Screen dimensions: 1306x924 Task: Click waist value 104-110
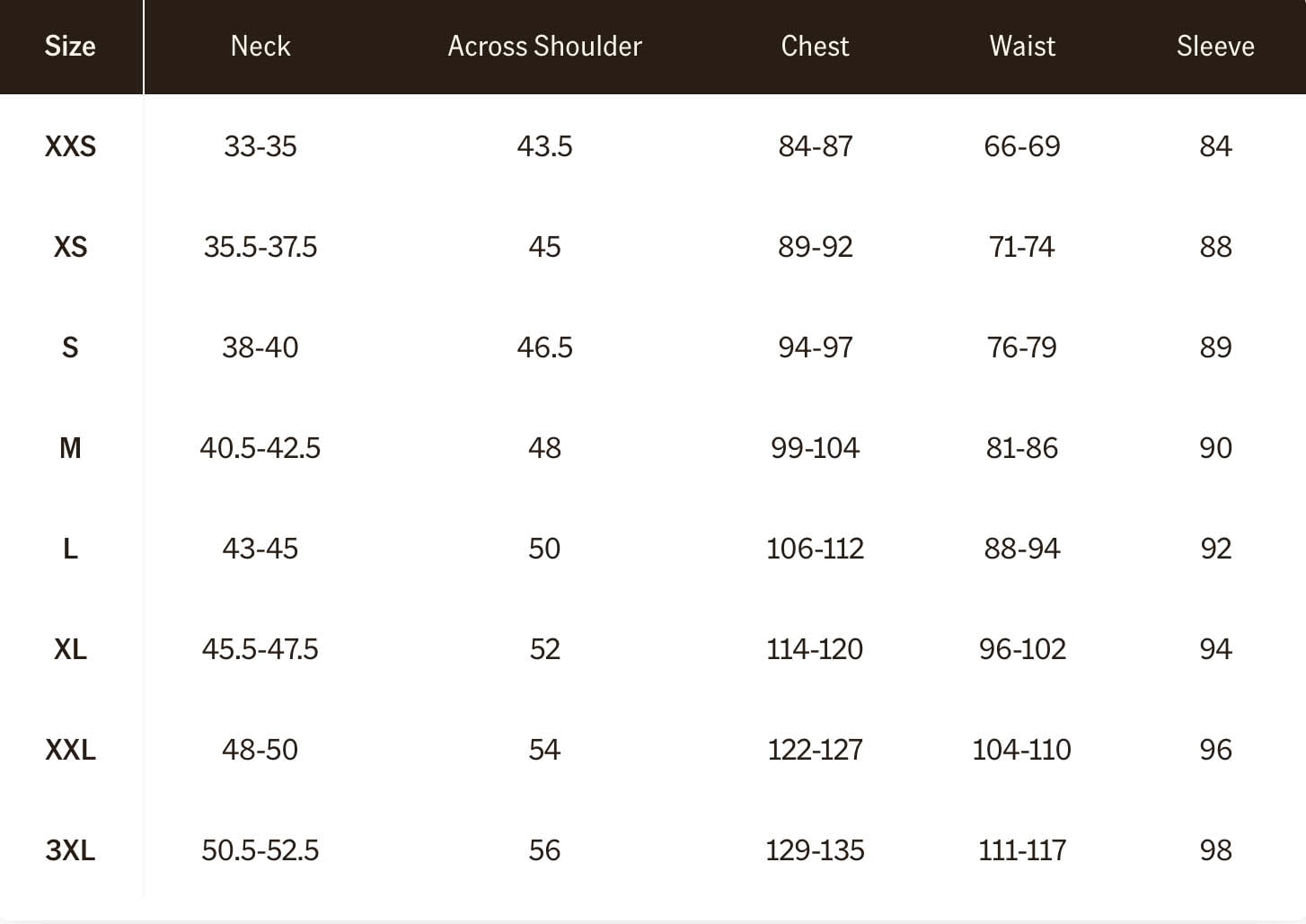[x=1022, y=750]
